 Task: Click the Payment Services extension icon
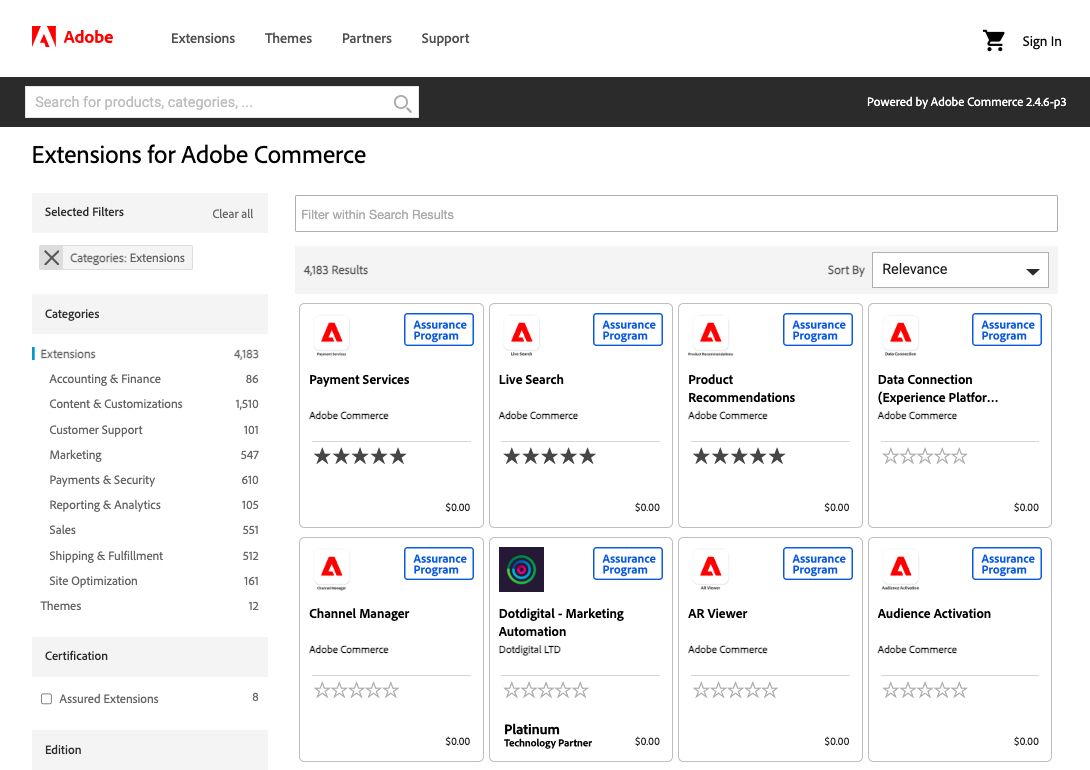[331, 335]
